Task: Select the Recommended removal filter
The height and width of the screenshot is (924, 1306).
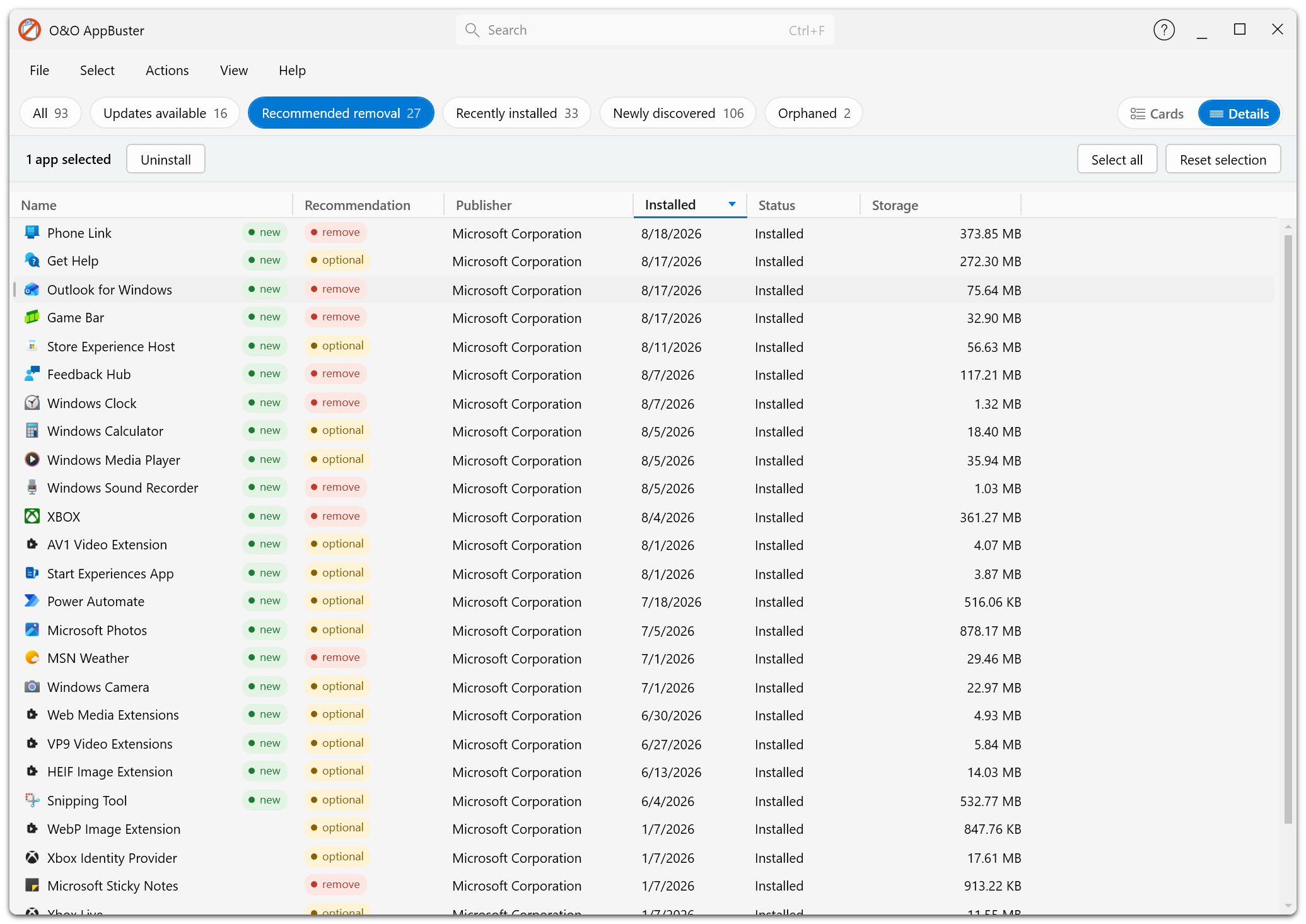Action: tap(341, 113)
